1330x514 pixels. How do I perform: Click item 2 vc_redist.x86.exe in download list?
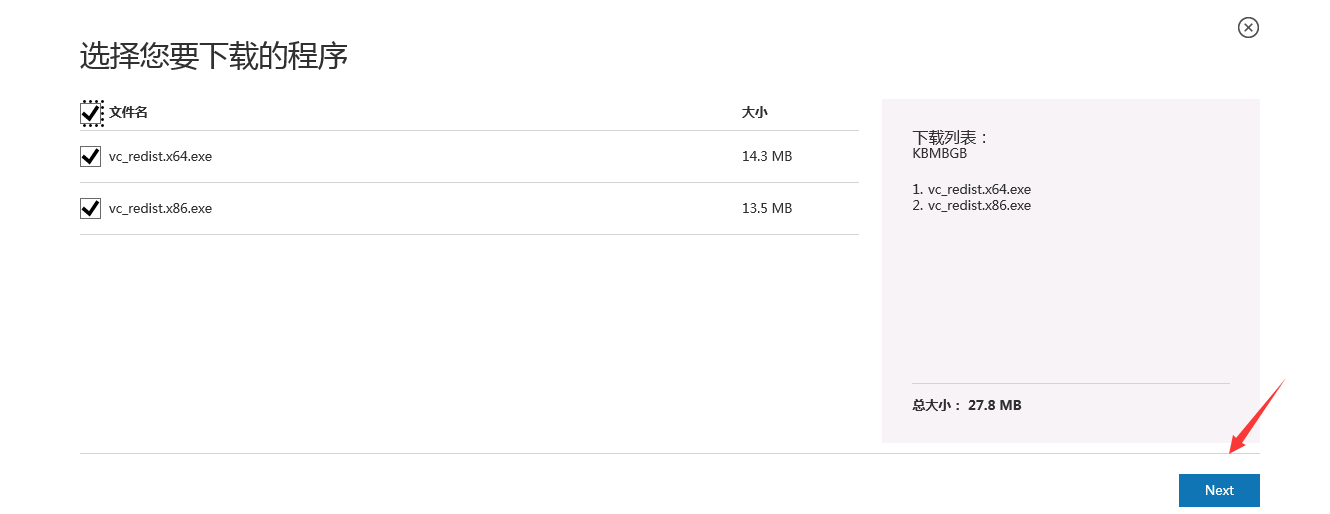click(x=971, y=205)
